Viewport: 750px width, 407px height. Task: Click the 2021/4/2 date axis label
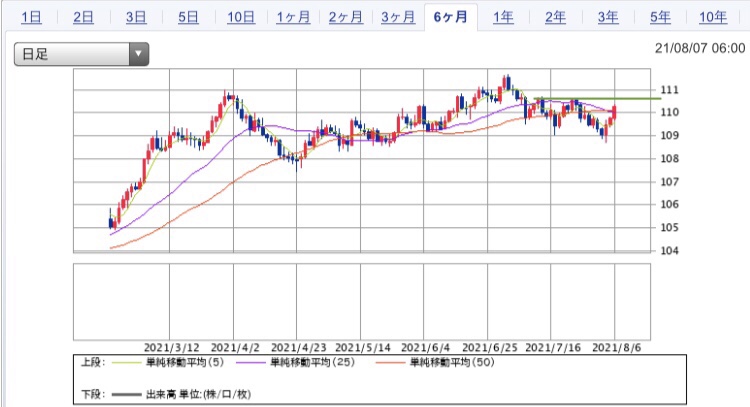[235, 348]
